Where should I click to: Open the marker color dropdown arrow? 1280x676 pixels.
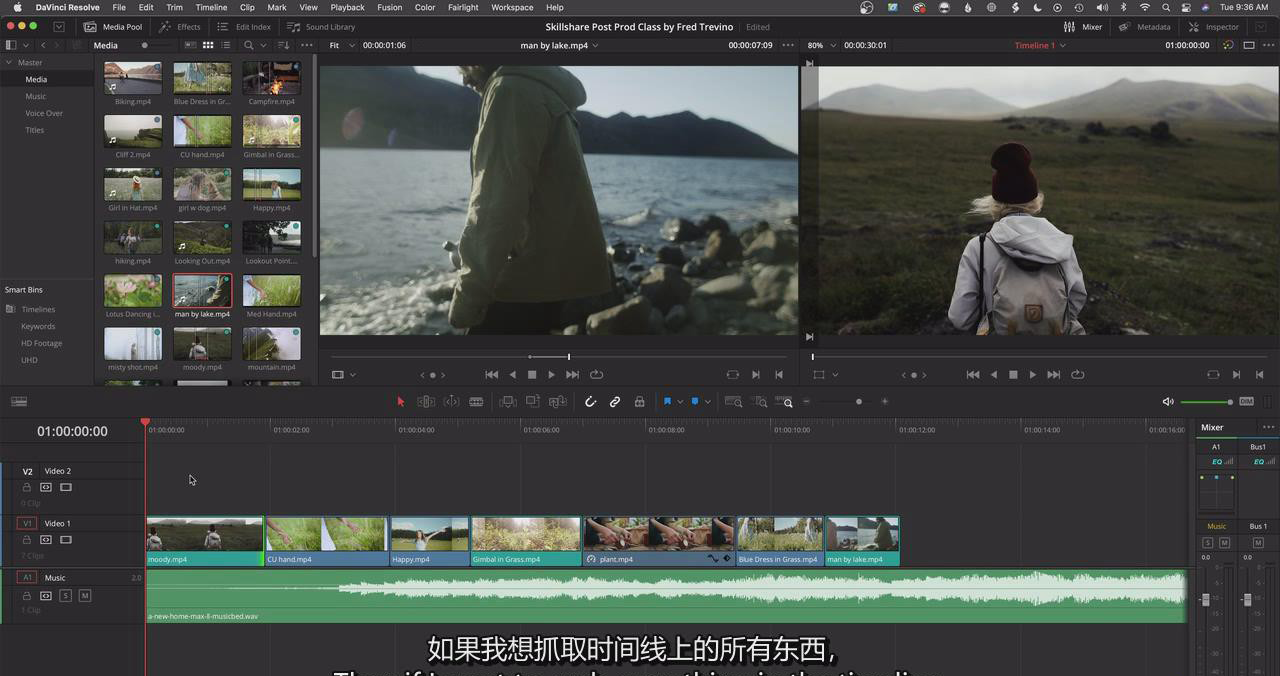click(x=708, y=402)
